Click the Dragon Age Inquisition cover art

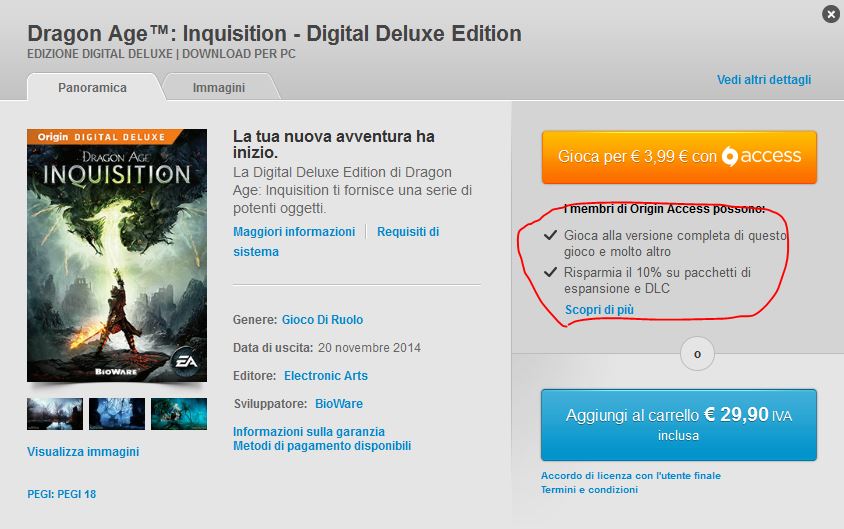point(117,255)
